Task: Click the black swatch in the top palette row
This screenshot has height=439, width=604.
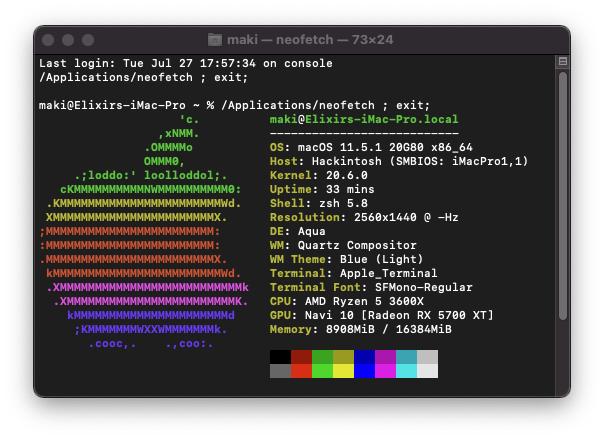Action: click(280, 357)
